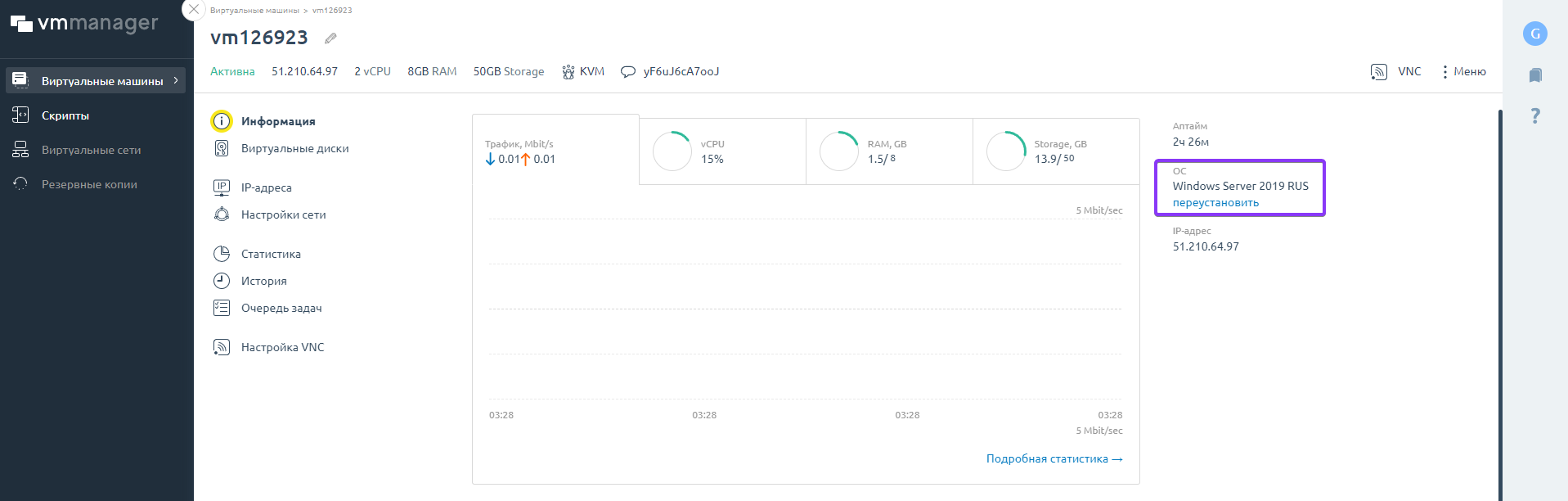Click the question mark help icon

pyautogui.click(x=1535, y=115)
